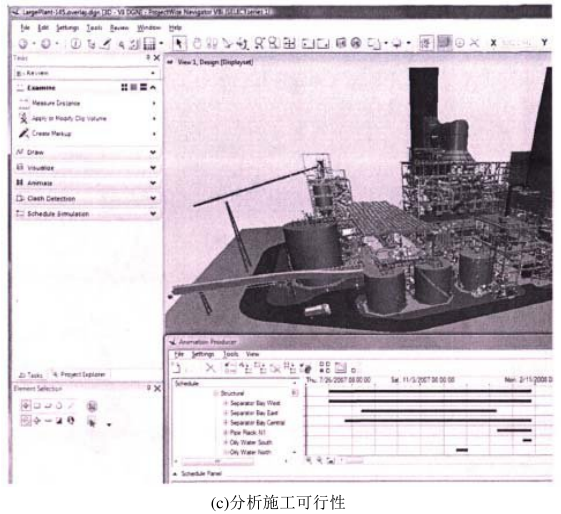
Task: Click the View 1 Design window title
Action: 215,62
